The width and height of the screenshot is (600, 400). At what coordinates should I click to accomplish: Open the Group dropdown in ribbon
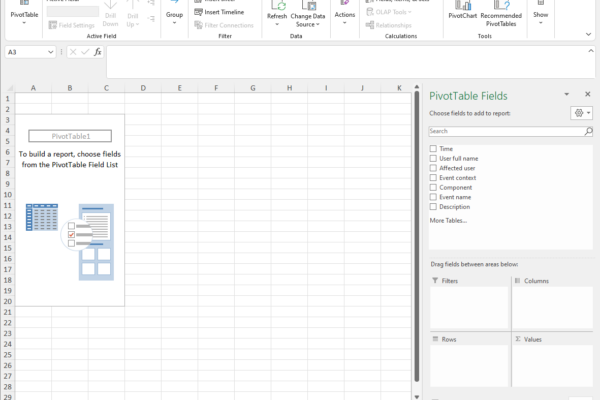click(174, 16)
